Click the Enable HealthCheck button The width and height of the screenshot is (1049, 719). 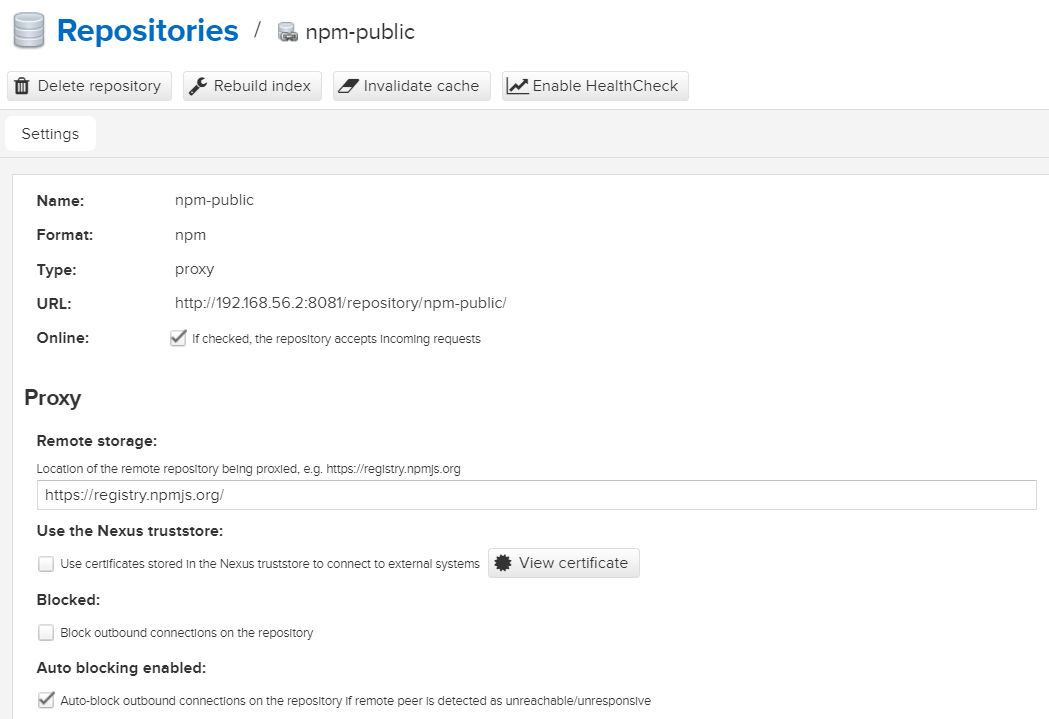click(x=595, y=86)
